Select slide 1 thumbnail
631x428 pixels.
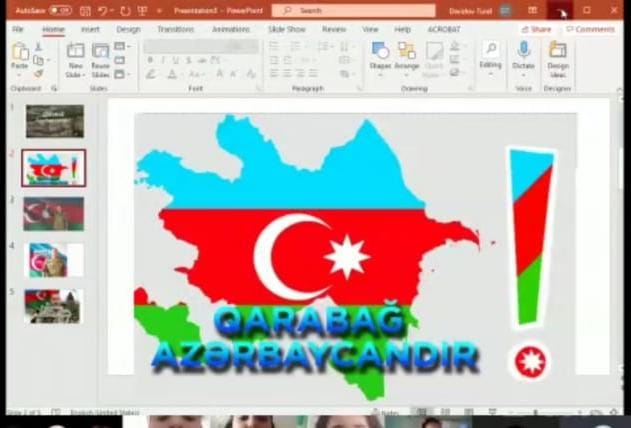55,121
